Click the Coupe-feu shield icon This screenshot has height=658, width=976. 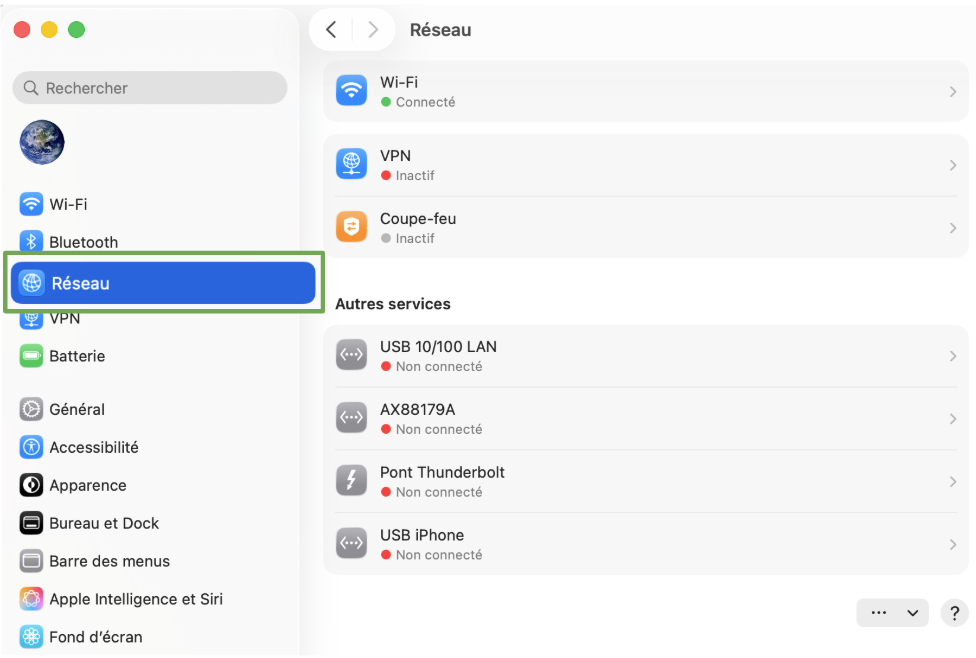click(351, 226)
